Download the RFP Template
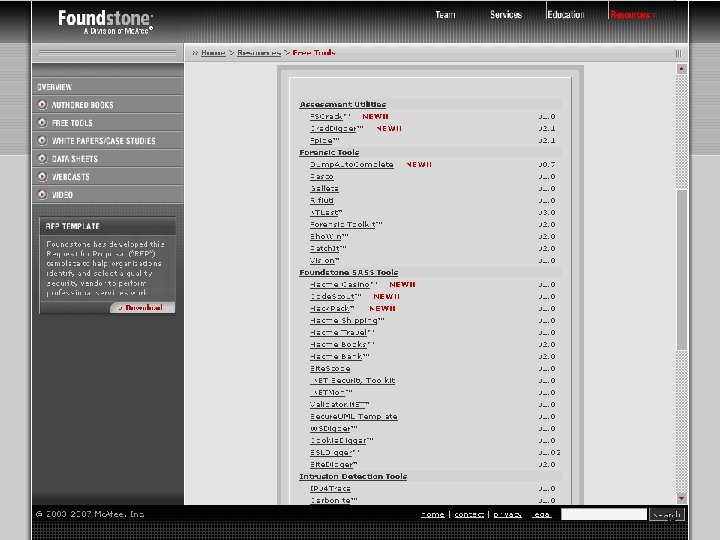 click(142, 308)
